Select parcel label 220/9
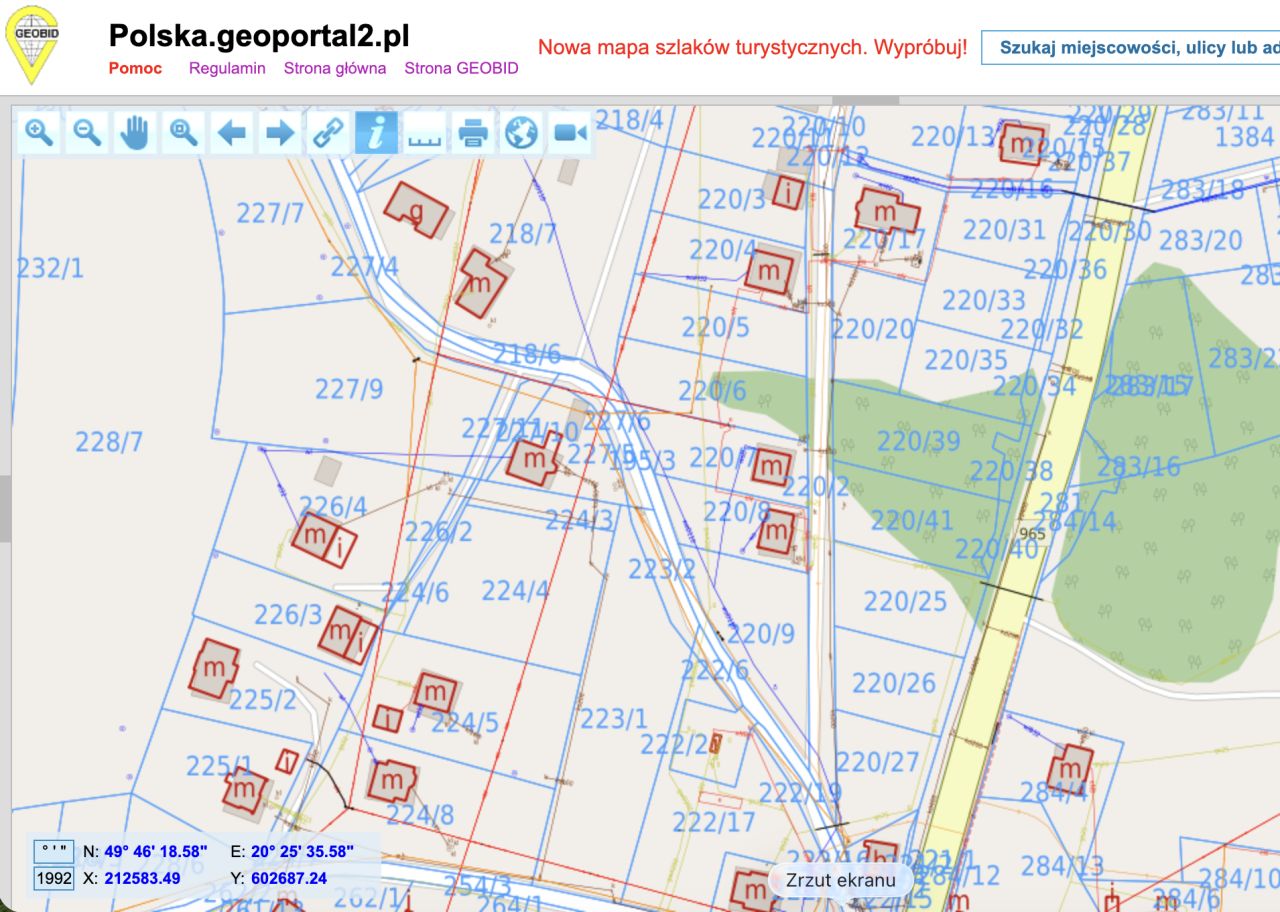1280x912 pixels. pyautogui.click(x=760, y=633)
